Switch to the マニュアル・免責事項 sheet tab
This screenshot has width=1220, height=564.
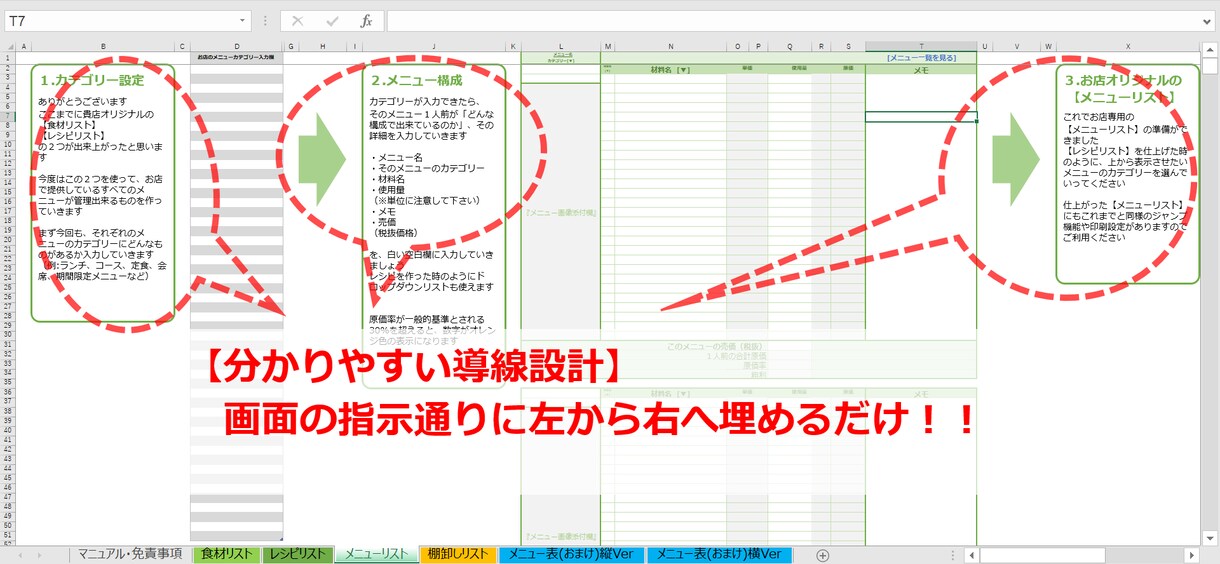[129, 555]
